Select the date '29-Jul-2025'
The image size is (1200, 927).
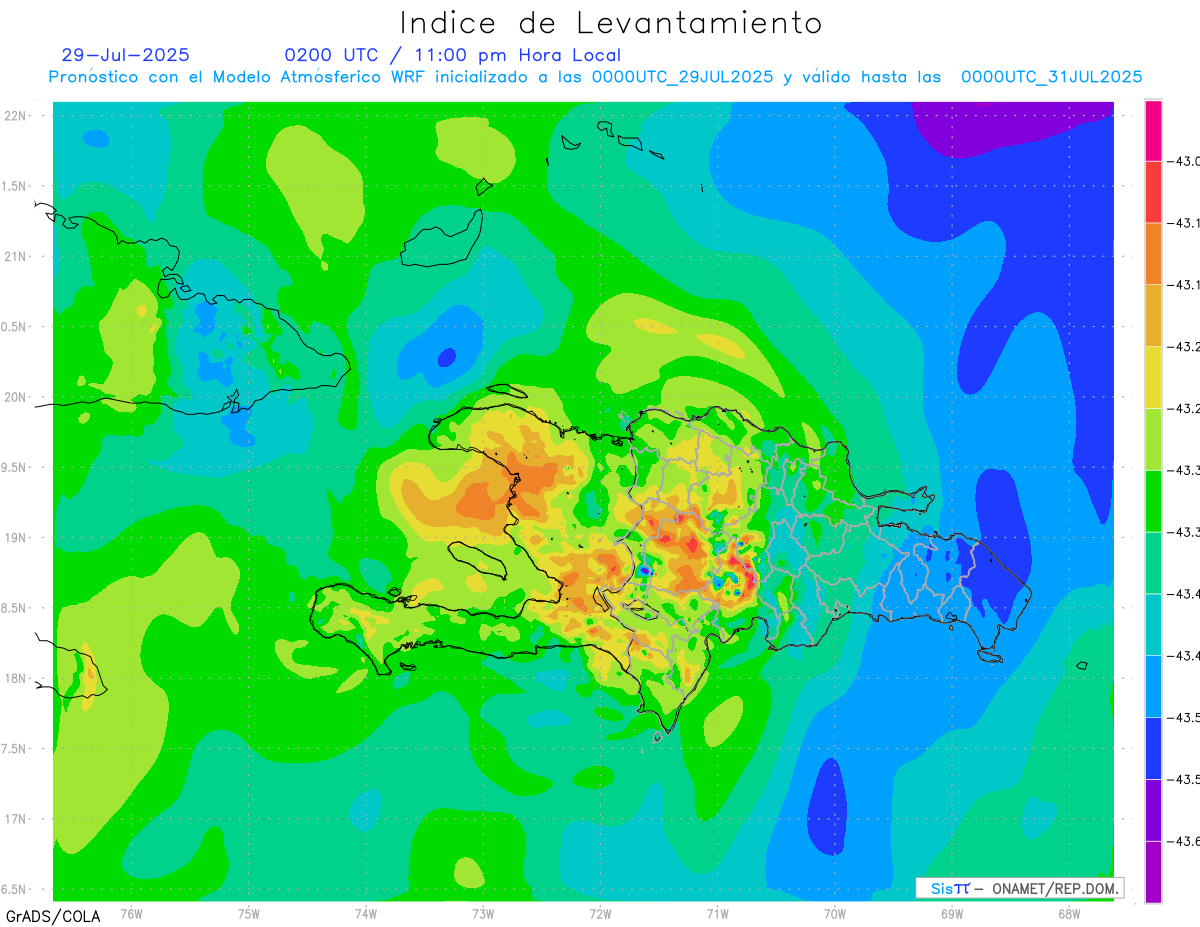[x=125, y=55]
